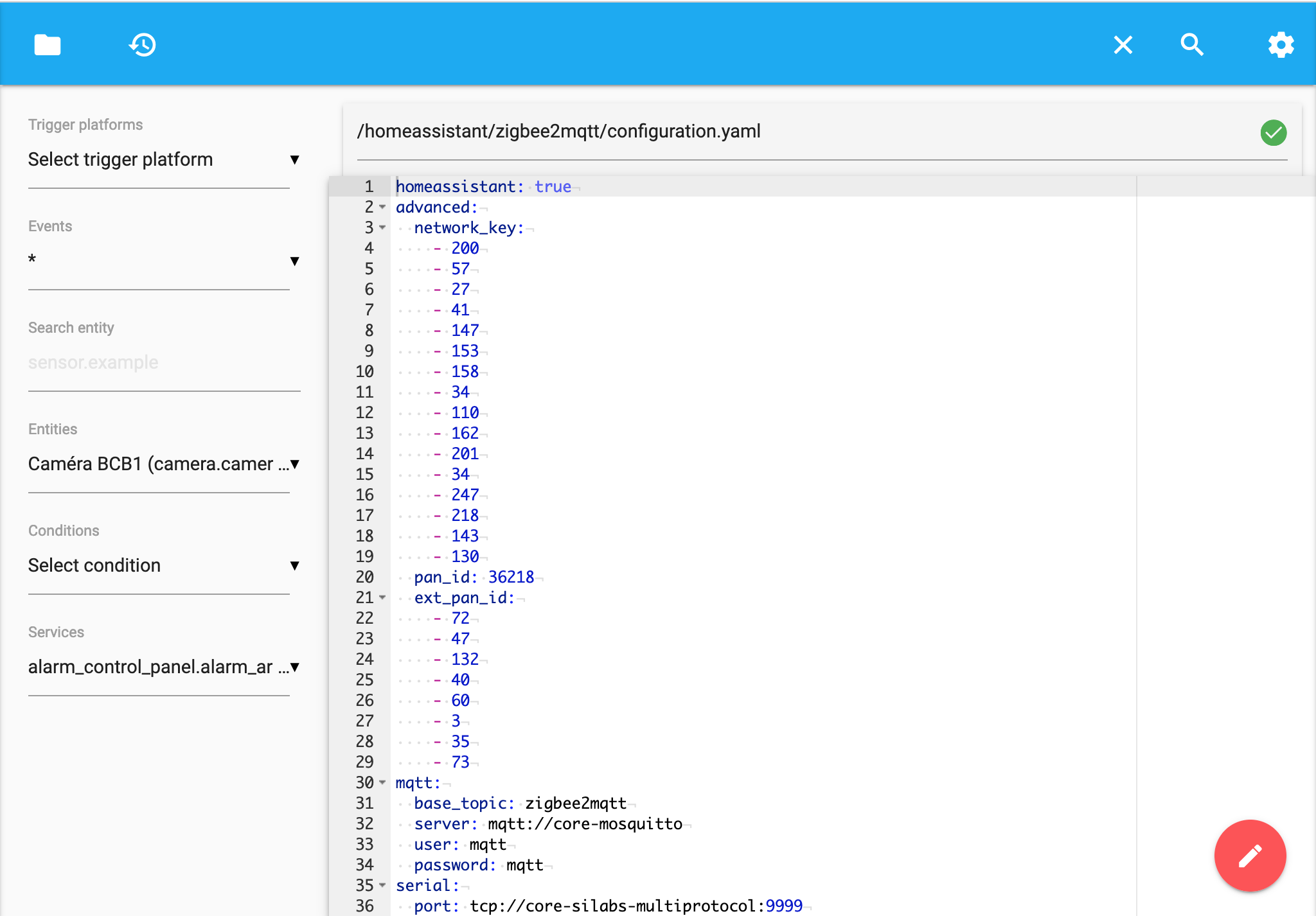Open the editor settings gear icon
This screenshot has height=916, width=1316.
click(1280, 45)
